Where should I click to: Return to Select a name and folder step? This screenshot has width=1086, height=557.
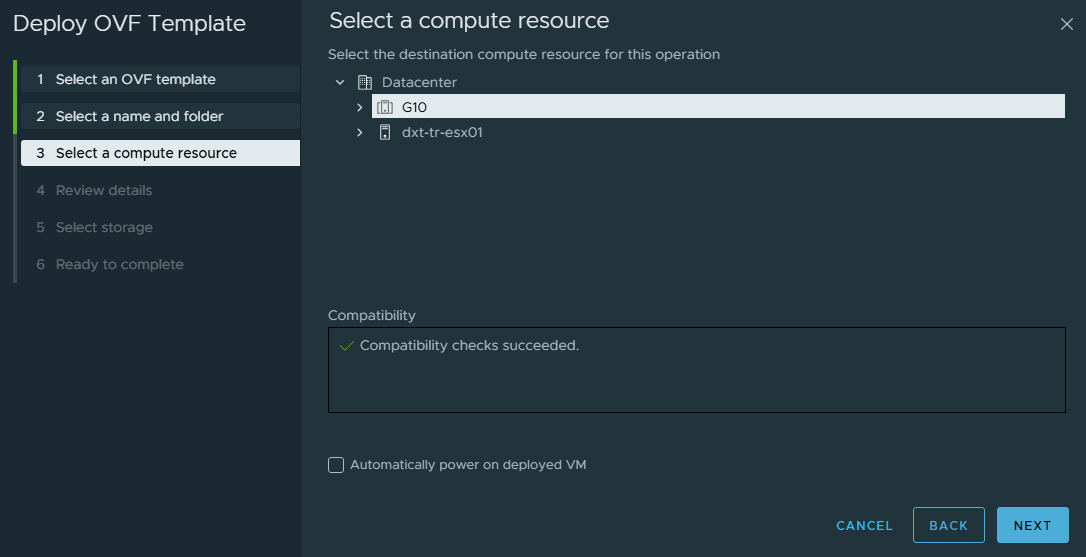[x=139, y=116]
